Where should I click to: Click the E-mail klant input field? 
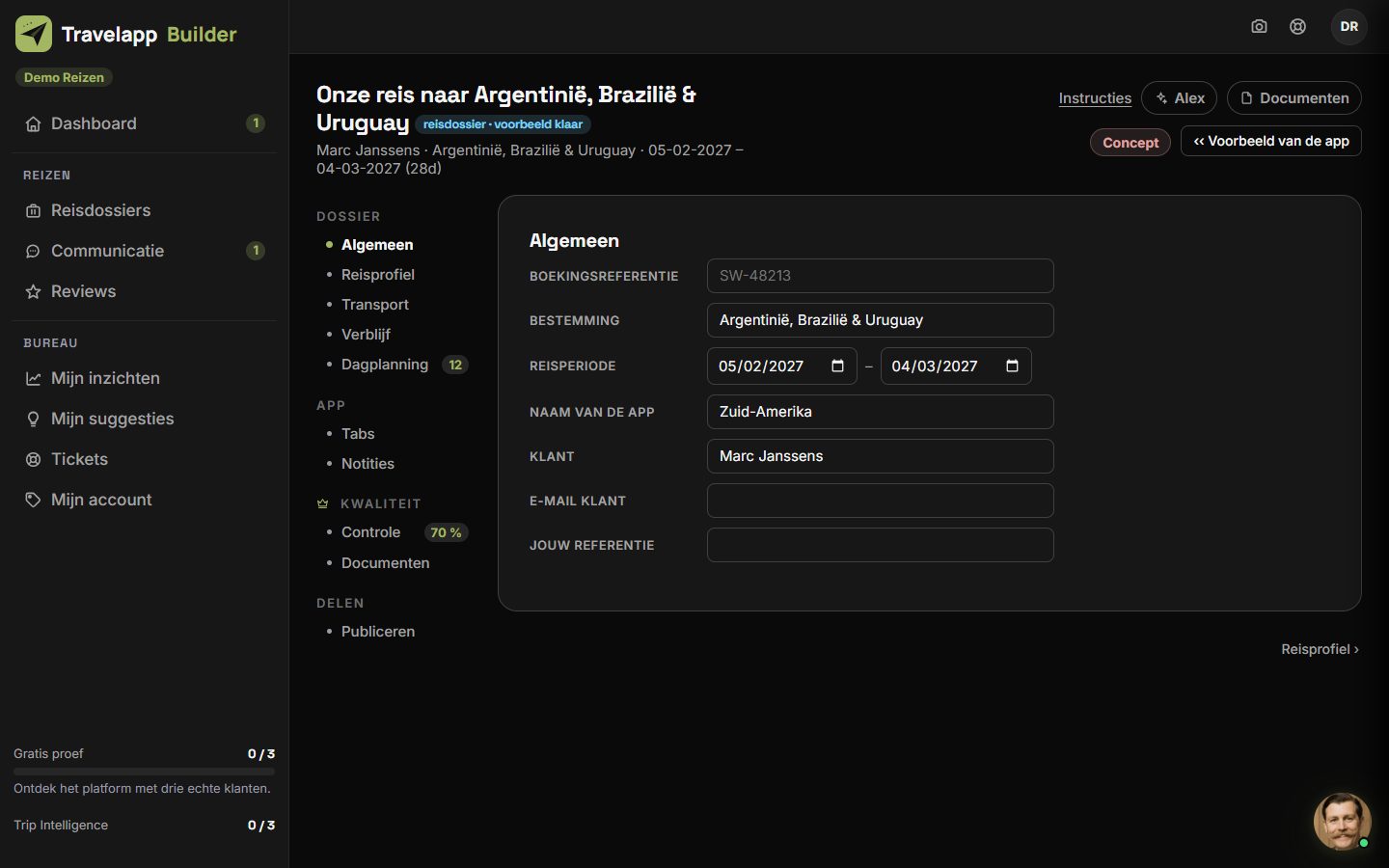point(880,501)
